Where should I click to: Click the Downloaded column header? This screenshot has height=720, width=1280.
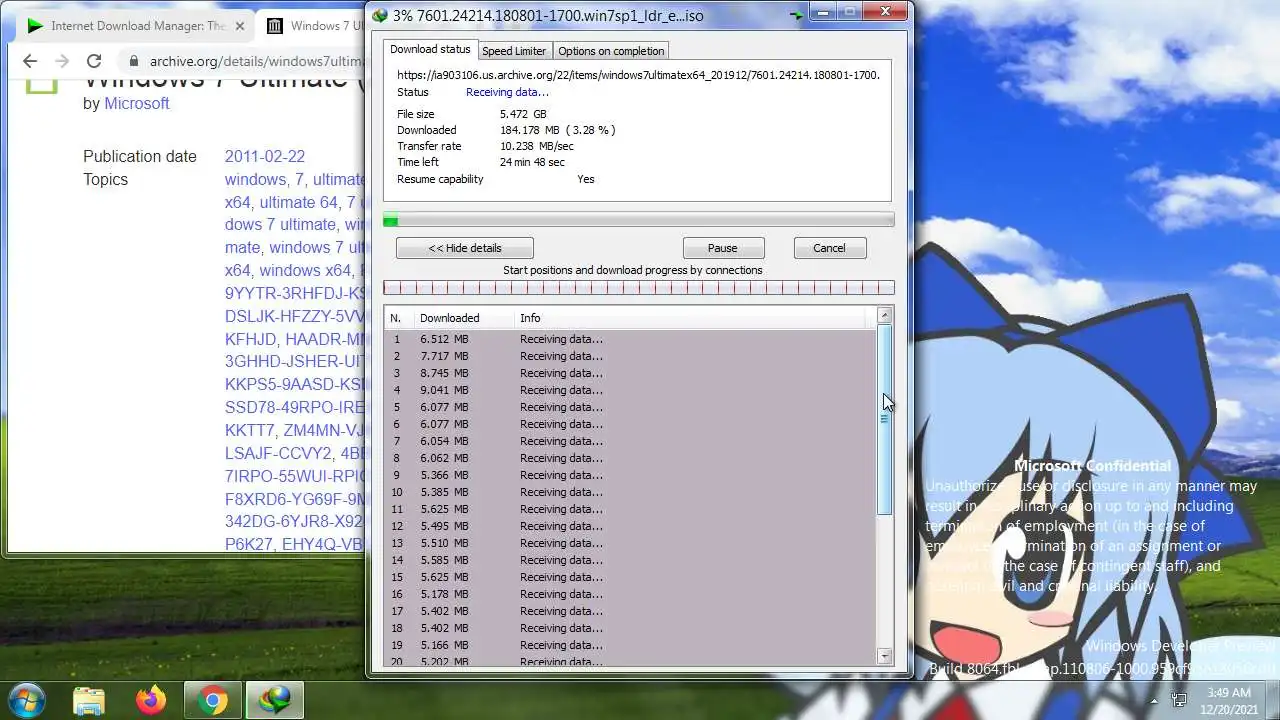click(464, 318)
